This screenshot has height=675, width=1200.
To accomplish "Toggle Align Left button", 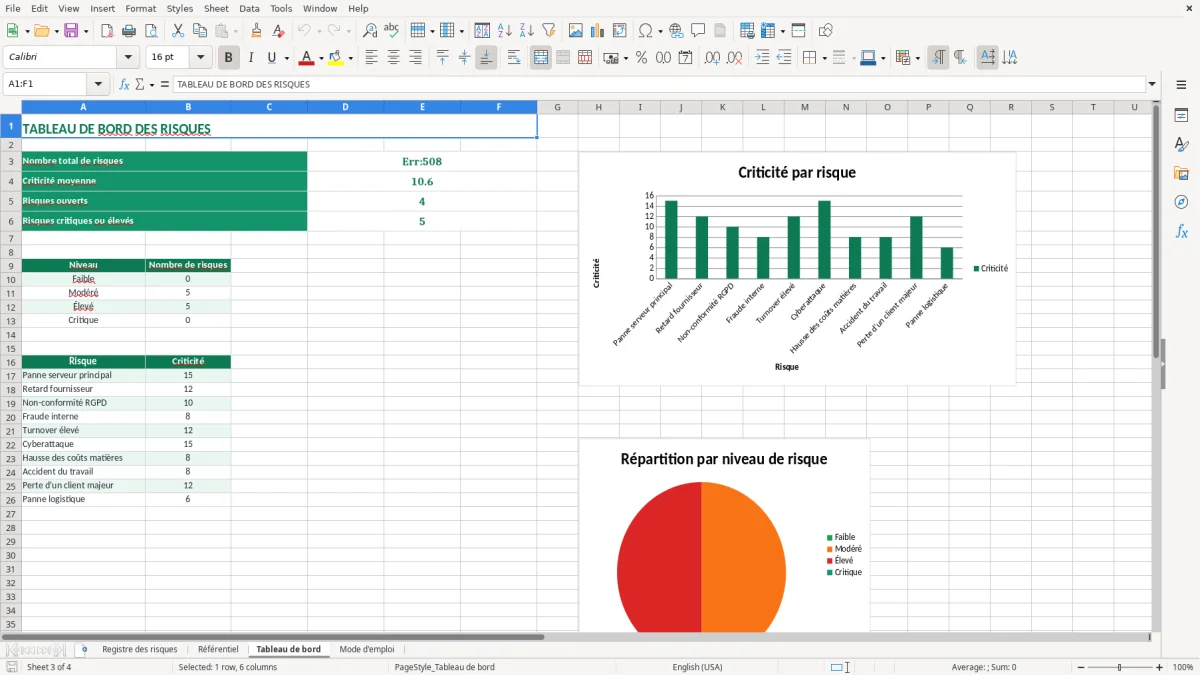I will tap(371, 58).
